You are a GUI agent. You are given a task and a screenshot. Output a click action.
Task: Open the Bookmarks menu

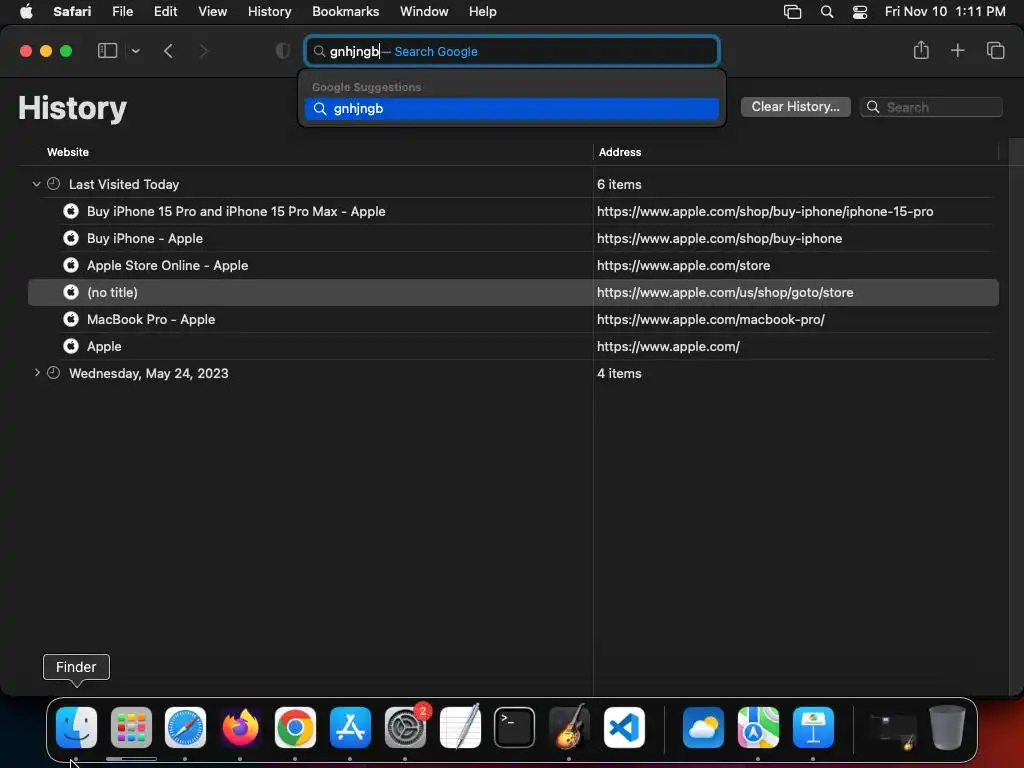pos(345,11)
